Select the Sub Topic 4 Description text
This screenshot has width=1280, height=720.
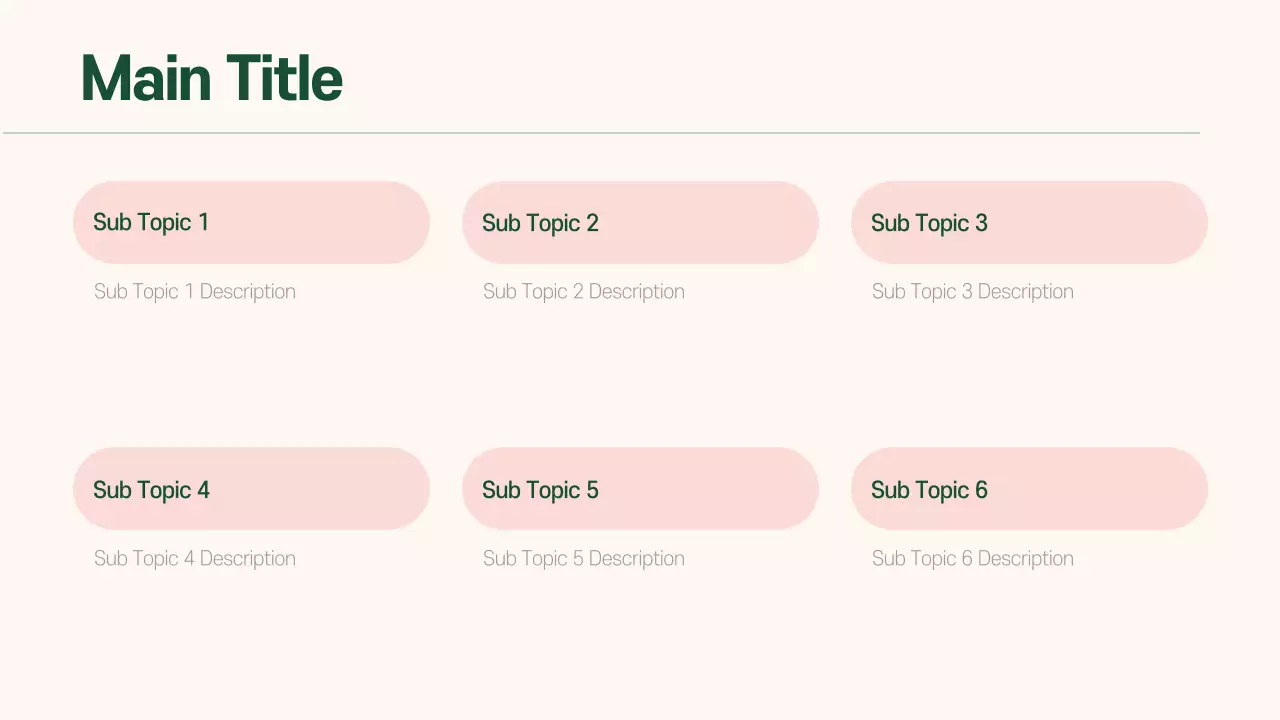point(195,559)
